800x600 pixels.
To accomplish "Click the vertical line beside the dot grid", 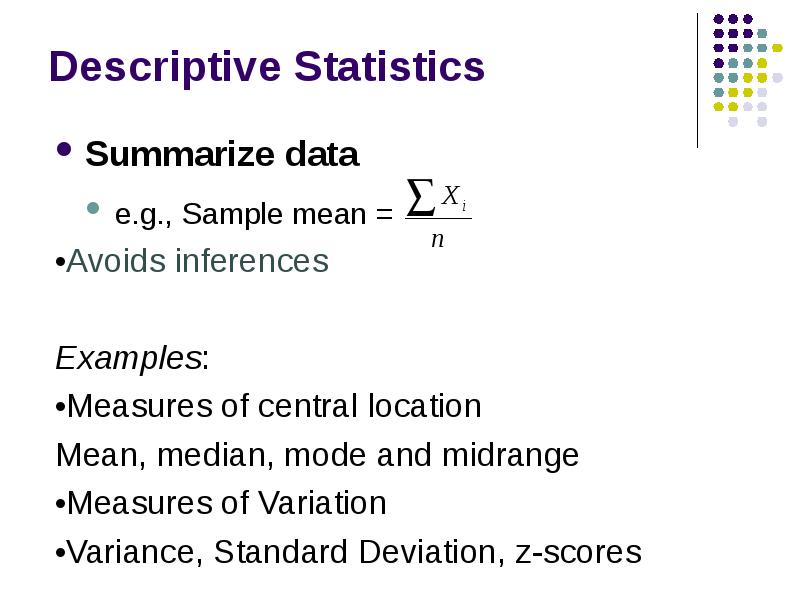I will (698, 80).
